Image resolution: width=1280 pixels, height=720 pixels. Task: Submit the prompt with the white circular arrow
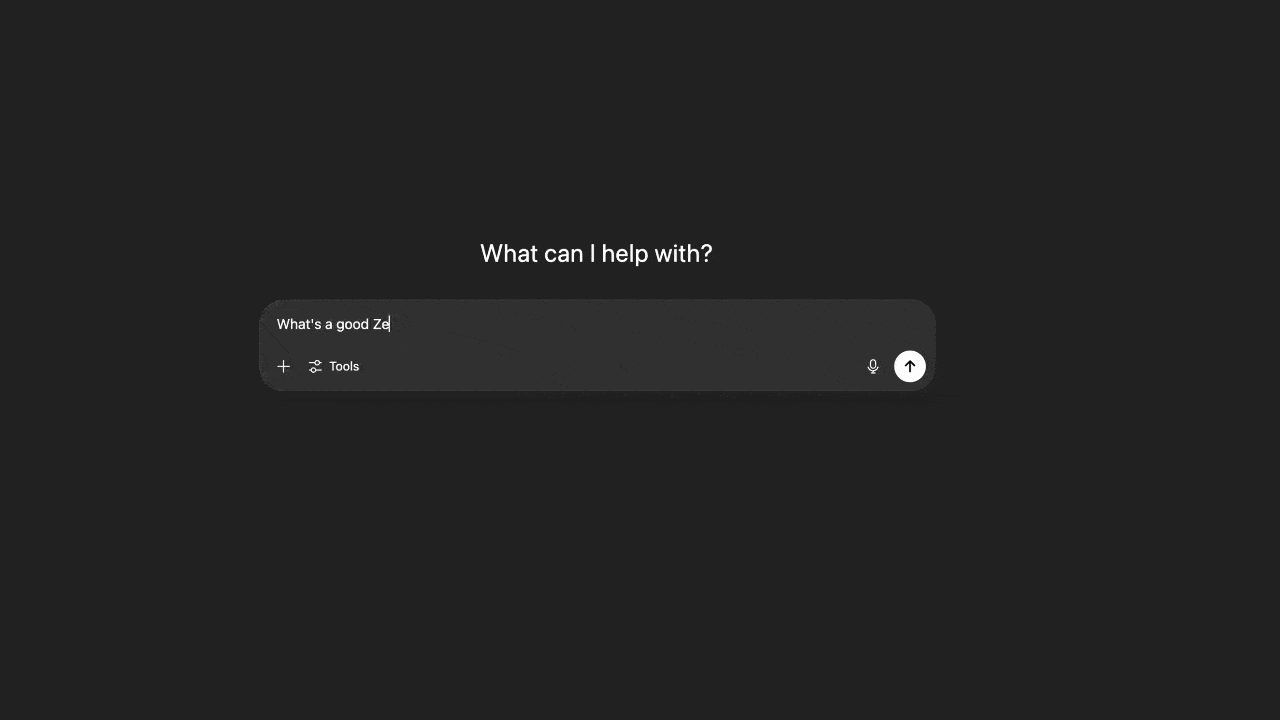910,366
